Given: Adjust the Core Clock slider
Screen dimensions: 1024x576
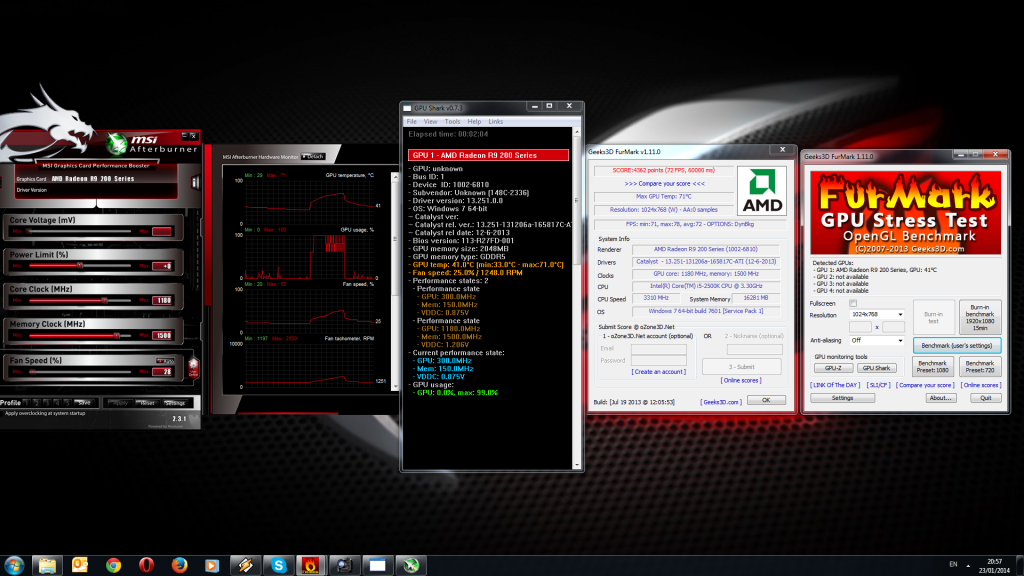Looking at the screenshot, I should [80, 300].
